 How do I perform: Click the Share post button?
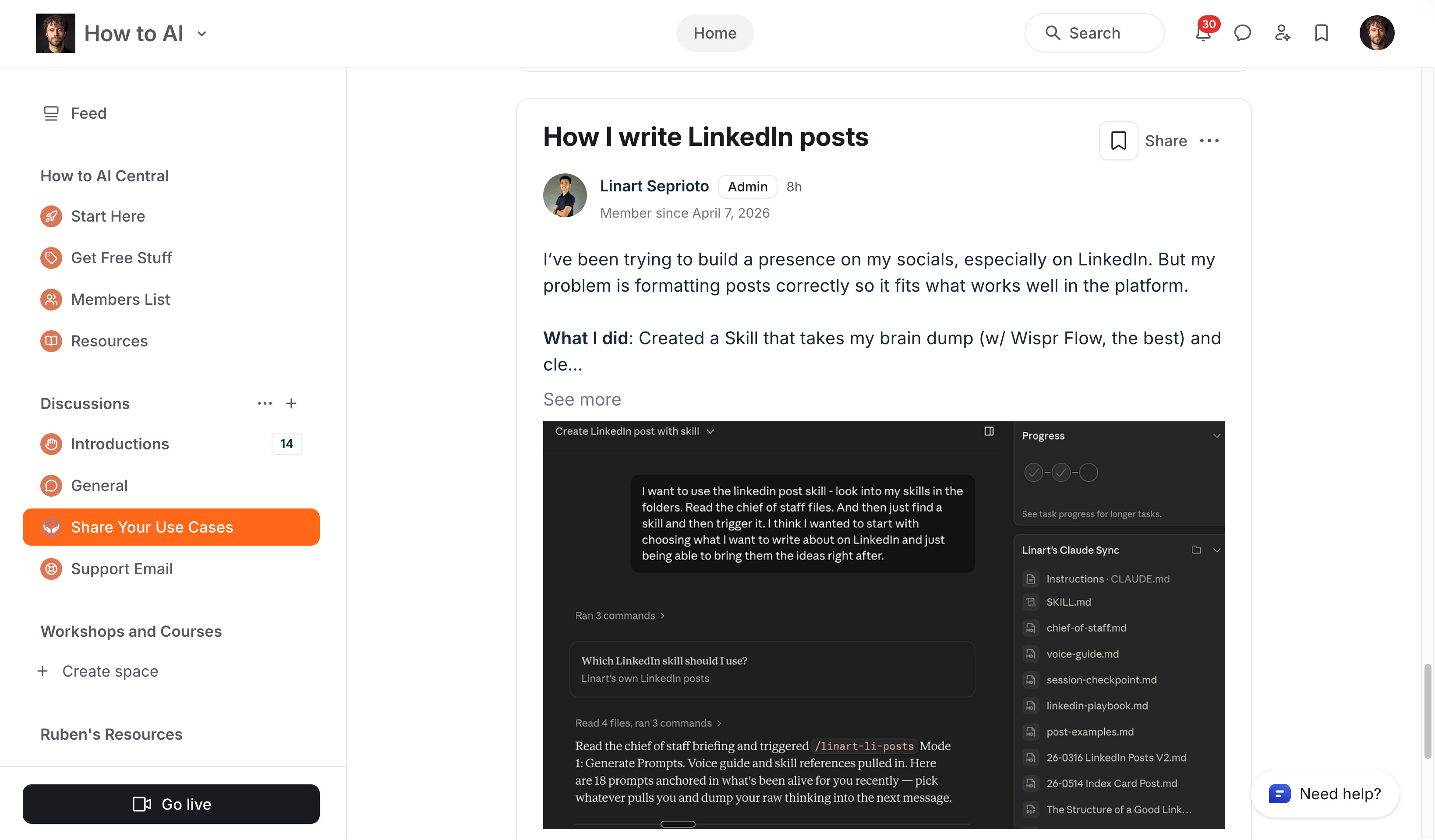(x=1166, y=141)
